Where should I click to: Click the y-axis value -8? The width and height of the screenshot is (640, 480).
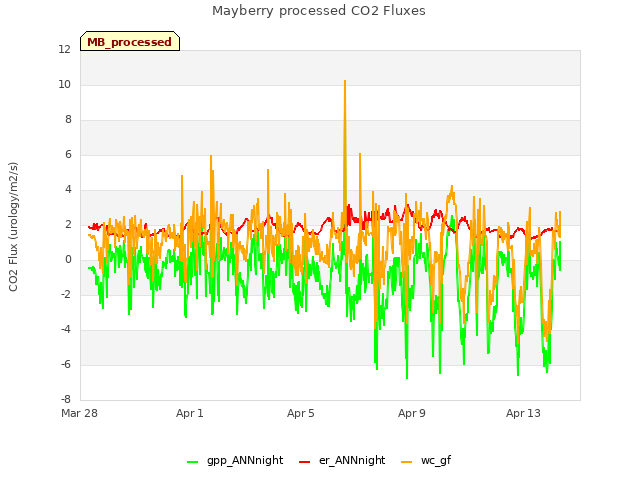(x=66, y=400)
